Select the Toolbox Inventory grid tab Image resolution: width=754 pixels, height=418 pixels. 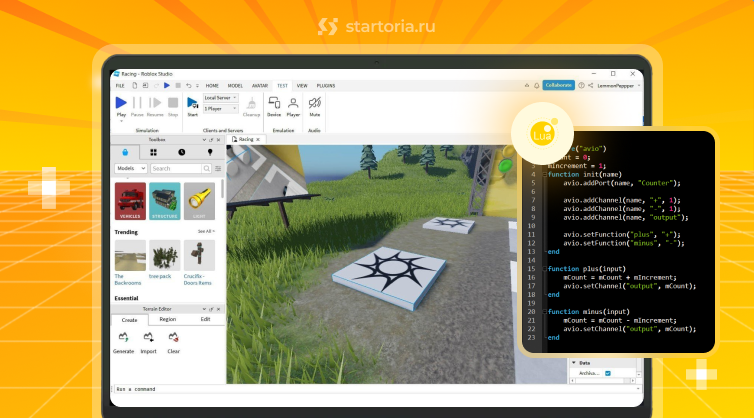pyautogui.click(x=153, y=152)
